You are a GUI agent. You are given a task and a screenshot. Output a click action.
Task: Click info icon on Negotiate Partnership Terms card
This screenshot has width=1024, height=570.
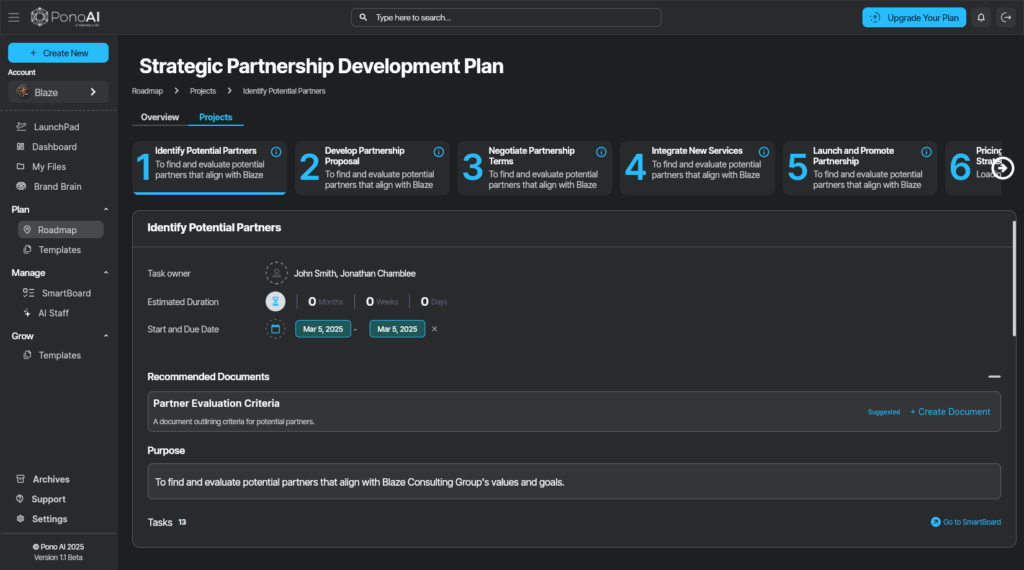click(x=601, y=152)
